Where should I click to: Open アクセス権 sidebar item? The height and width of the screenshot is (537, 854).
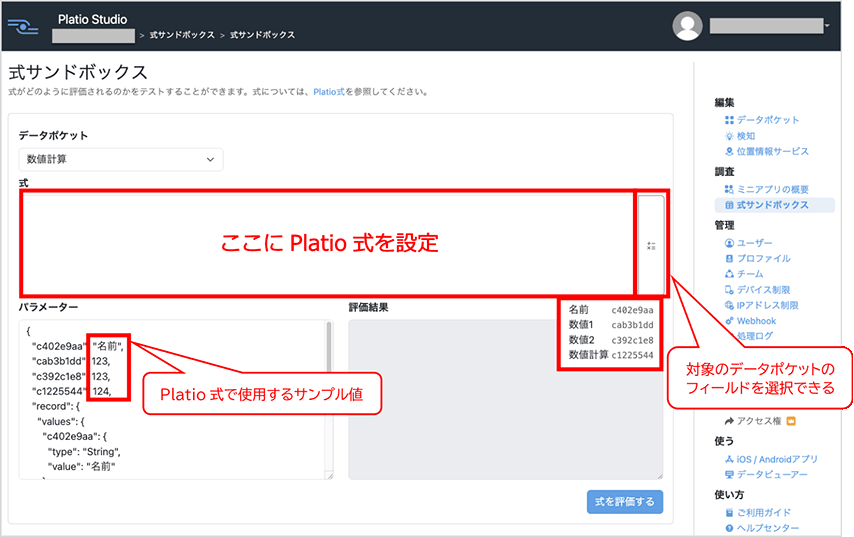point(753,421)
